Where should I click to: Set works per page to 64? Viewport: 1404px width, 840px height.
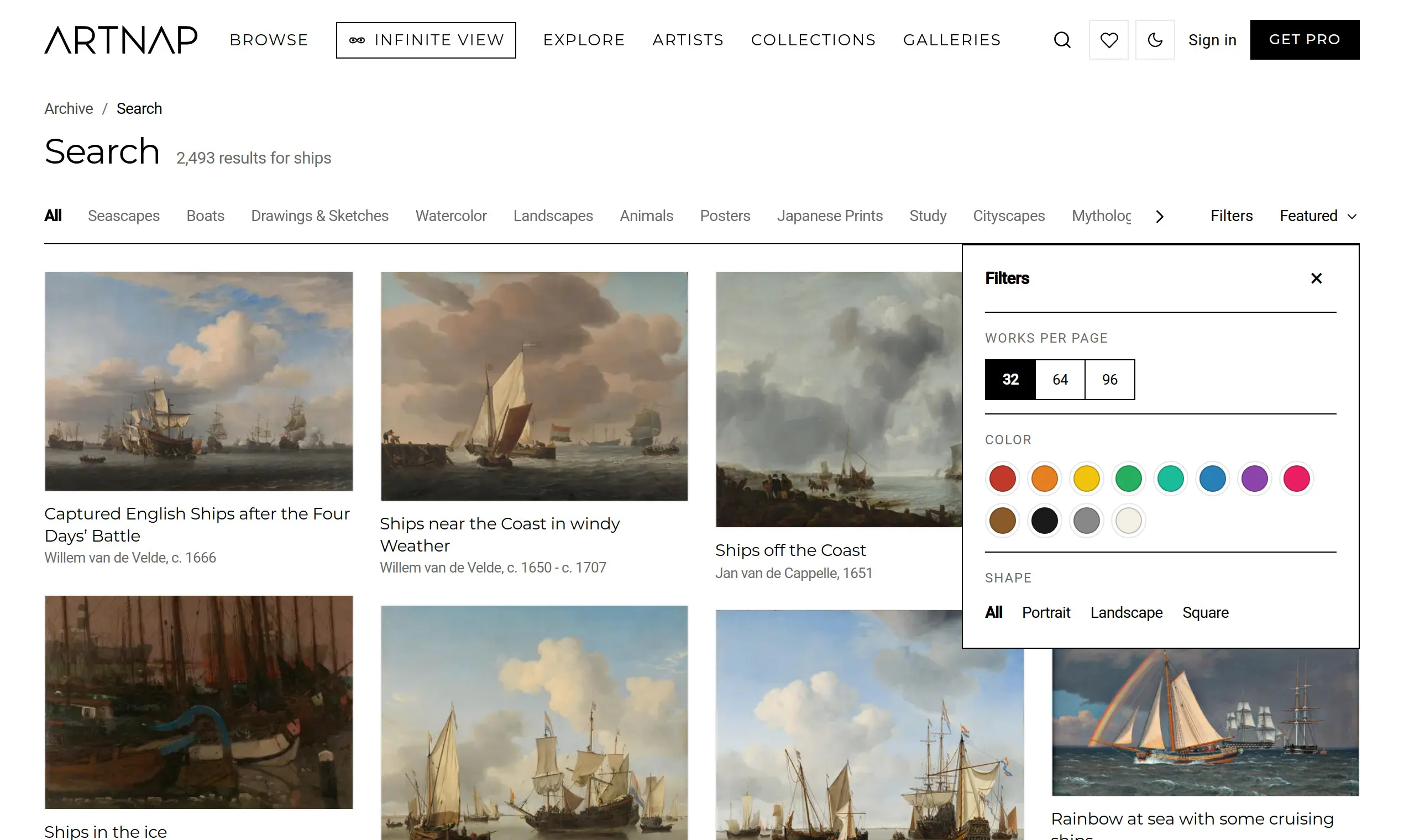click(1060, 379)
